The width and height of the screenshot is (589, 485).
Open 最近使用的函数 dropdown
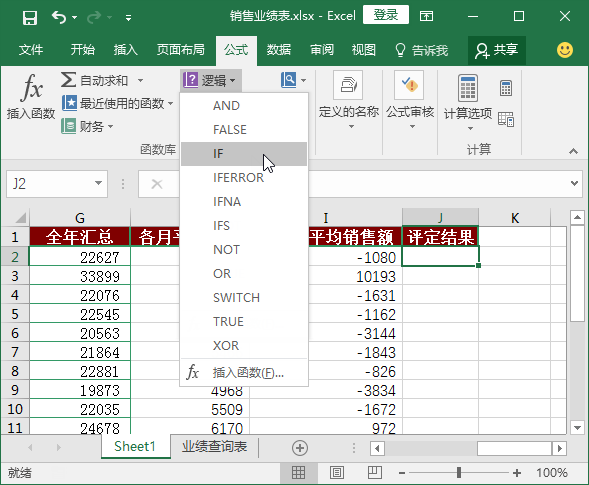117,103
